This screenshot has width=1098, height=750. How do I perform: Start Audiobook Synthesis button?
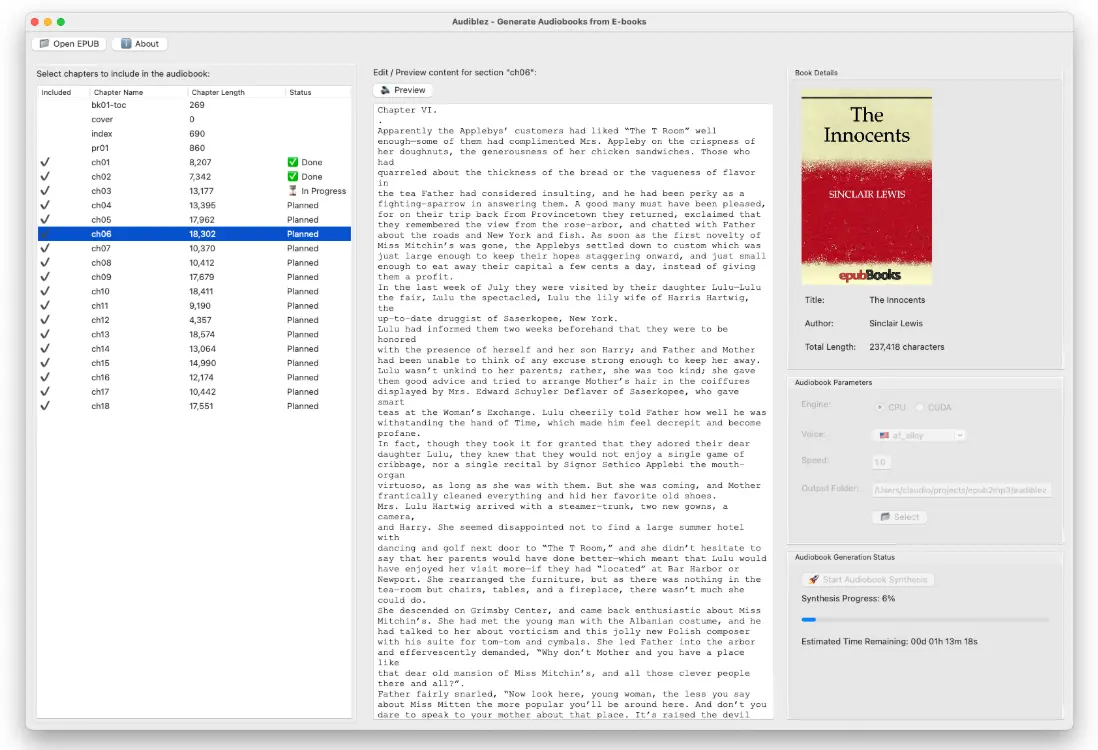point(868,580)
